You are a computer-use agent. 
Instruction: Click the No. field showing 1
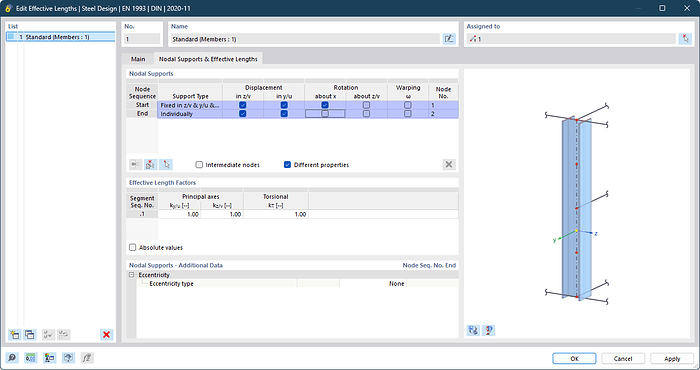[142, 39]
